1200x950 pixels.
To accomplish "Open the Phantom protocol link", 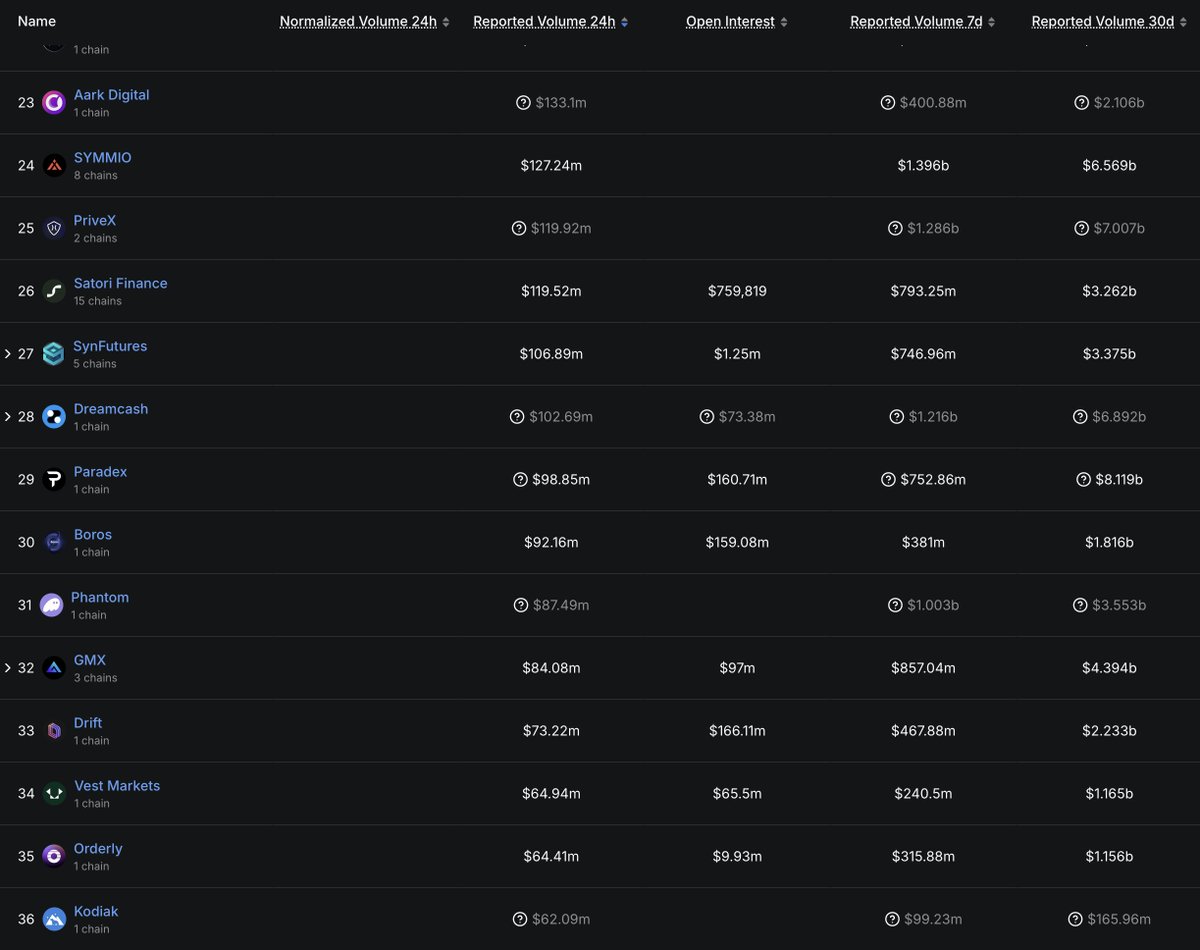I will coord(100,597).
